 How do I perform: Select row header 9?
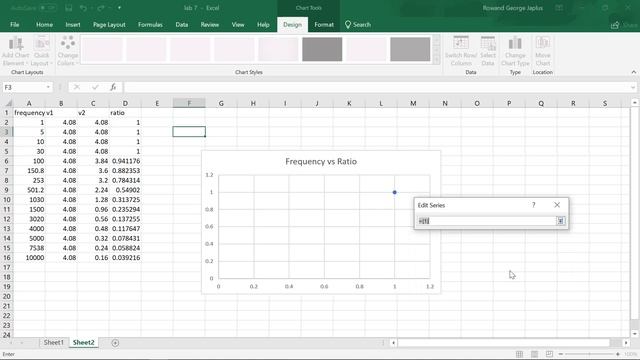pos(7,190)
